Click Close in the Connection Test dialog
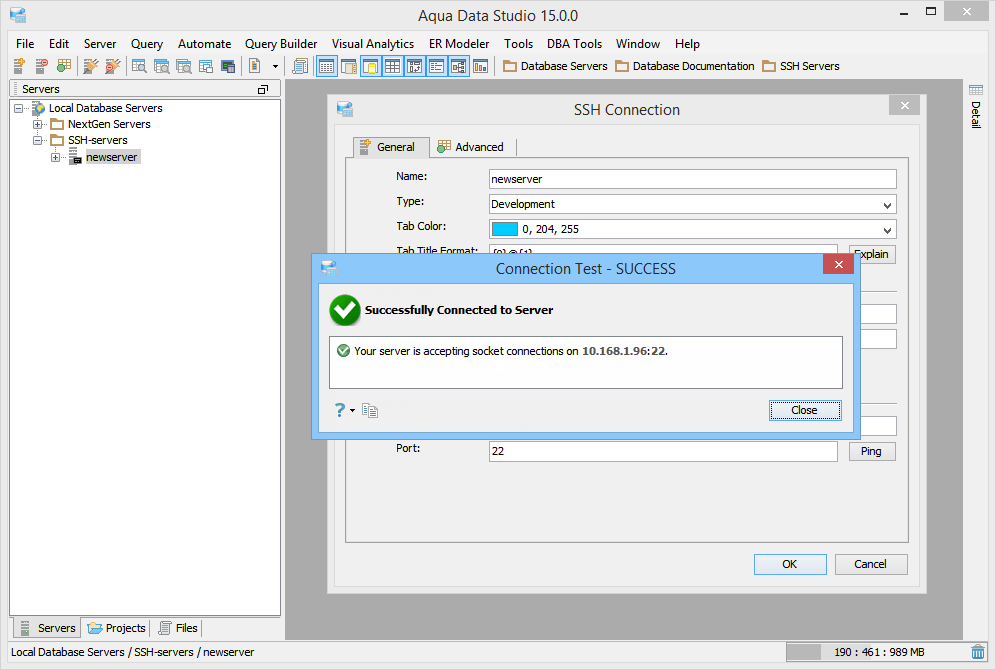 pos(805,410)
